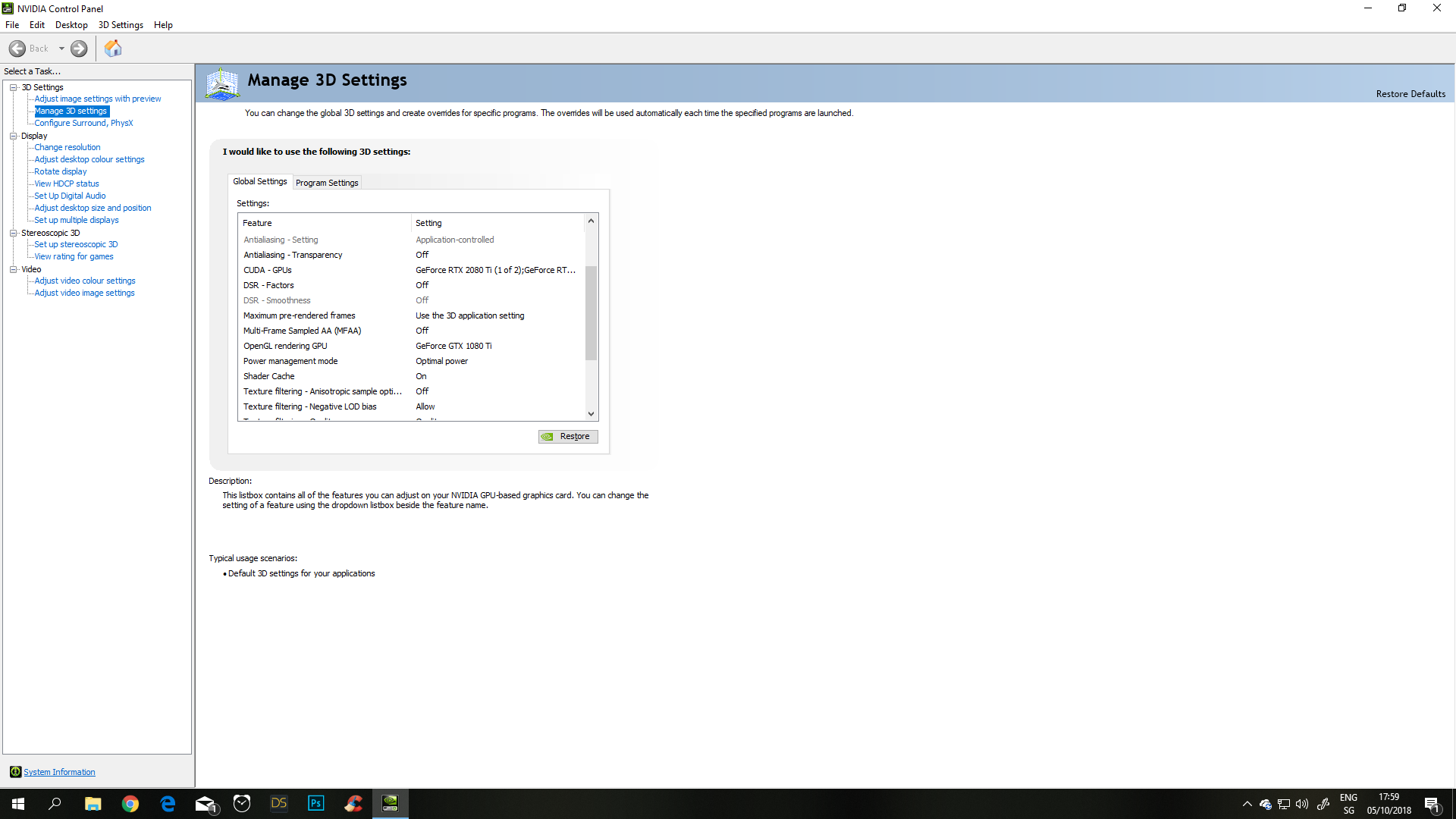Click the Restore button
This screenshot has height=819, width=1456.
pos(568,437)
